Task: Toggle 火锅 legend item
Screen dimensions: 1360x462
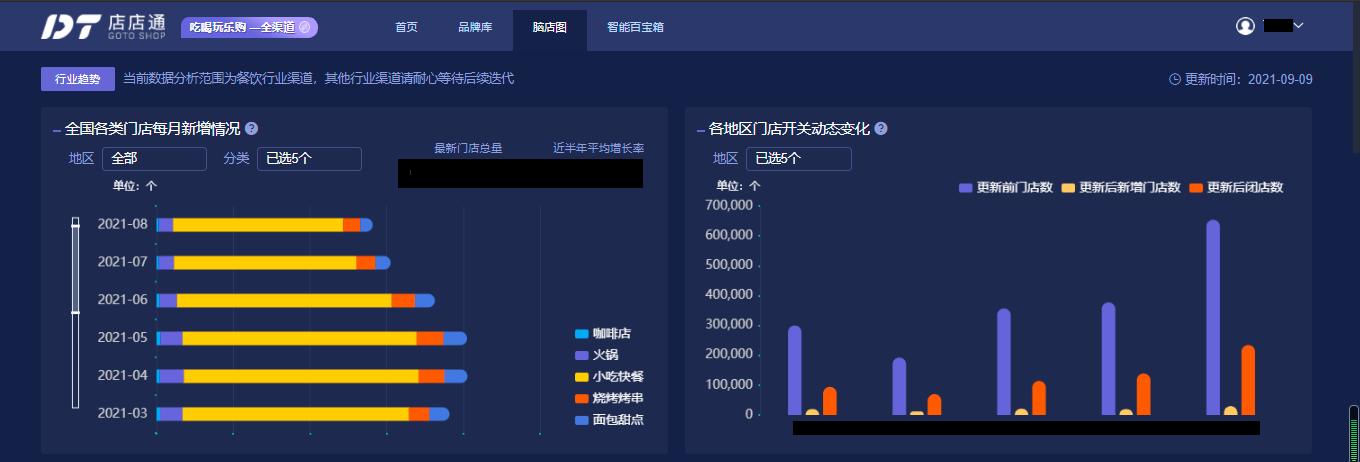Action: pos(597,355)
